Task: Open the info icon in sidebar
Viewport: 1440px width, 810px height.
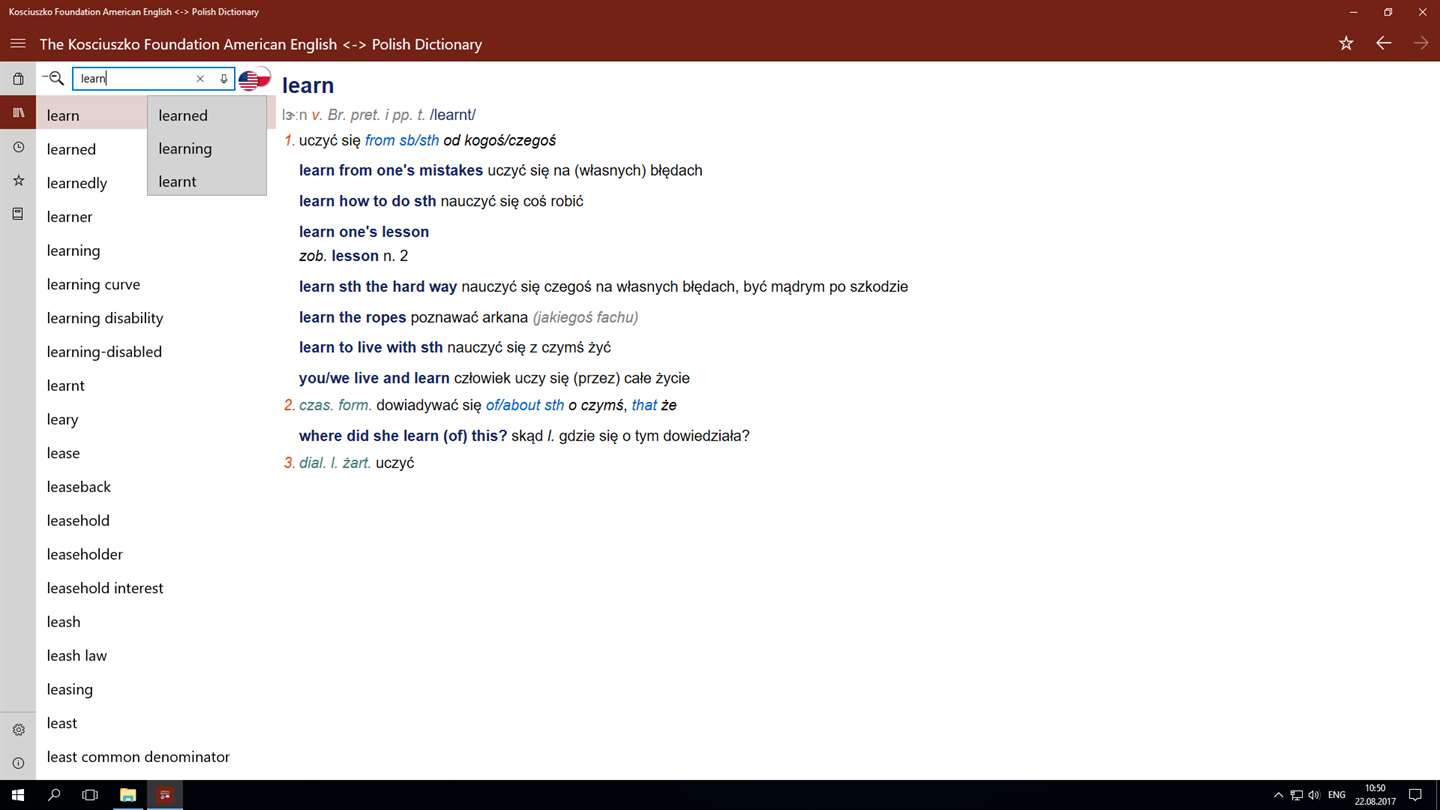Action: click(x=18, y=763)
